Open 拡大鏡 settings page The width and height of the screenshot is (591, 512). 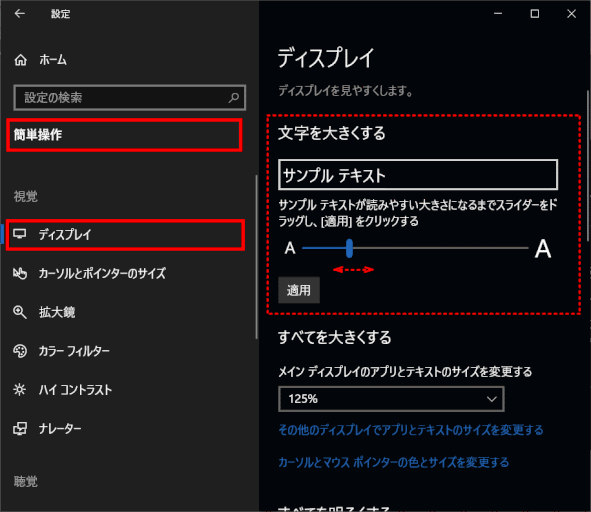tap(57, 312)
